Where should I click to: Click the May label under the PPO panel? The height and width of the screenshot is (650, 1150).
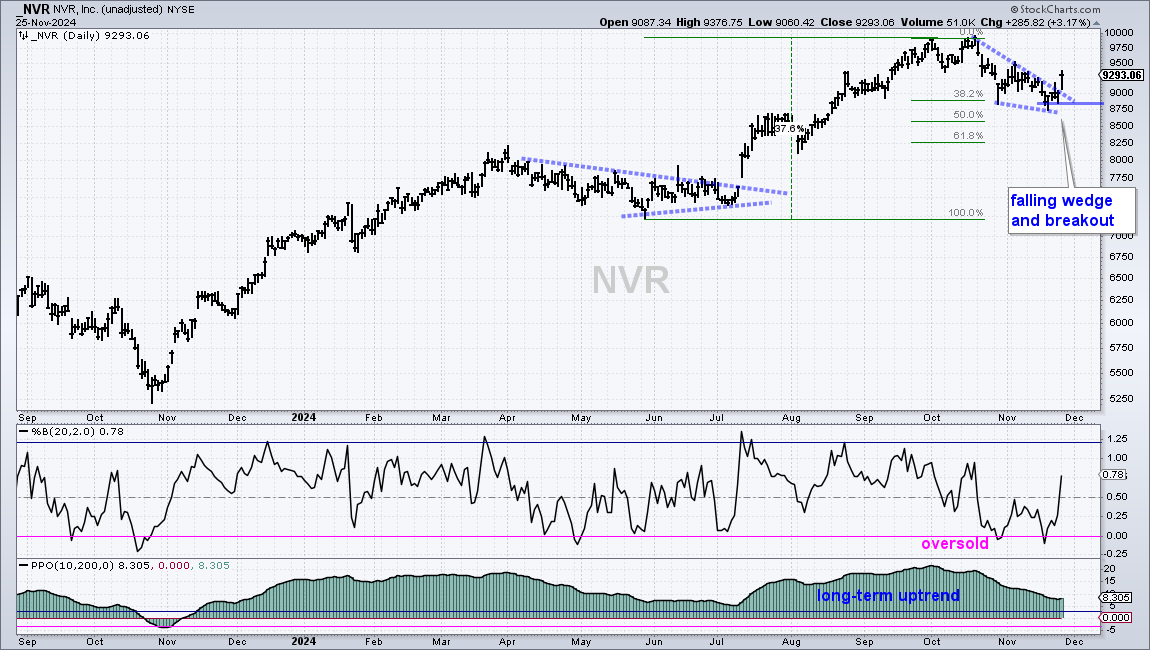(x=582, y=642)
